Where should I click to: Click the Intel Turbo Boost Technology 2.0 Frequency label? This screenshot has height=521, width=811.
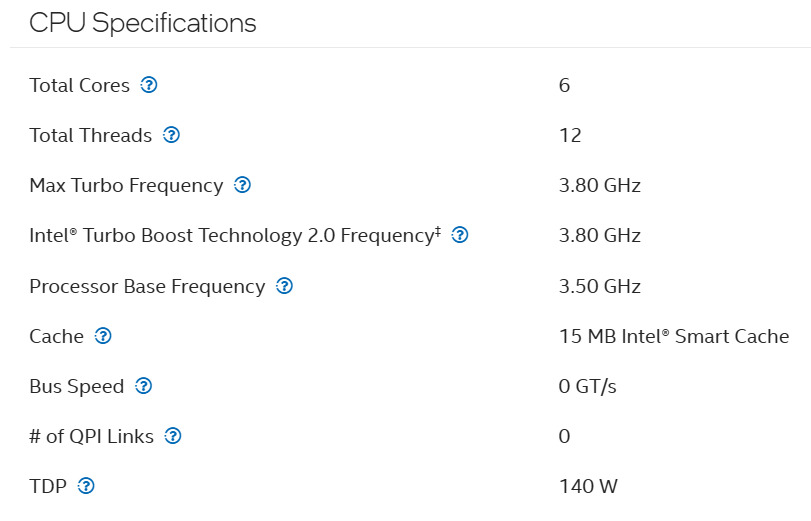(235, 235)
